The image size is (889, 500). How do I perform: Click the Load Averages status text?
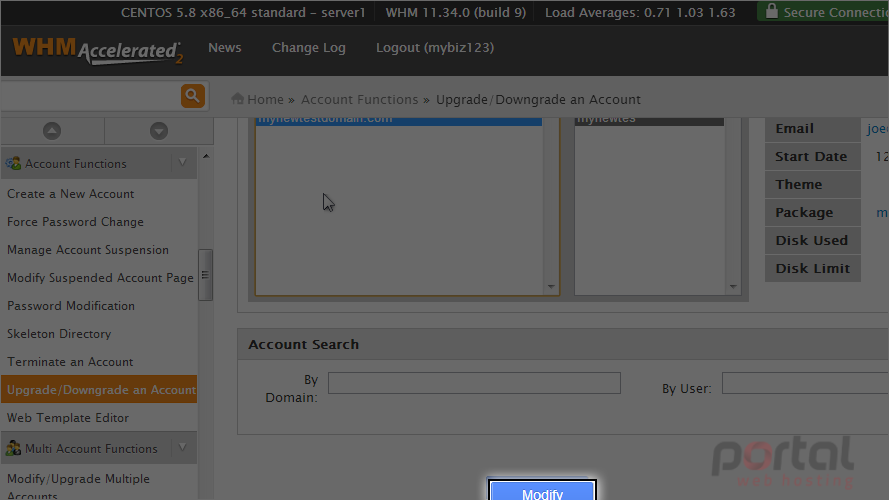pyautogui.click(x=640, y=12)
